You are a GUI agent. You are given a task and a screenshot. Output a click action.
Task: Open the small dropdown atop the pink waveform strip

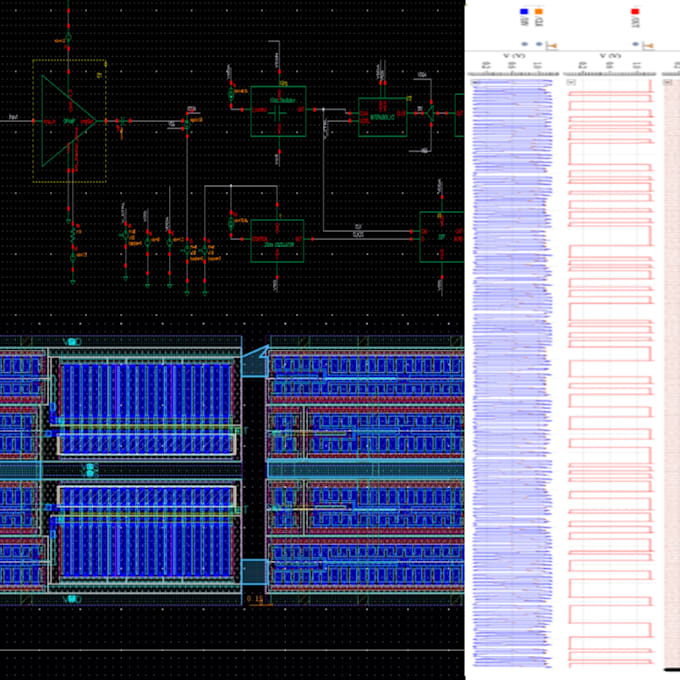[668, 82]
